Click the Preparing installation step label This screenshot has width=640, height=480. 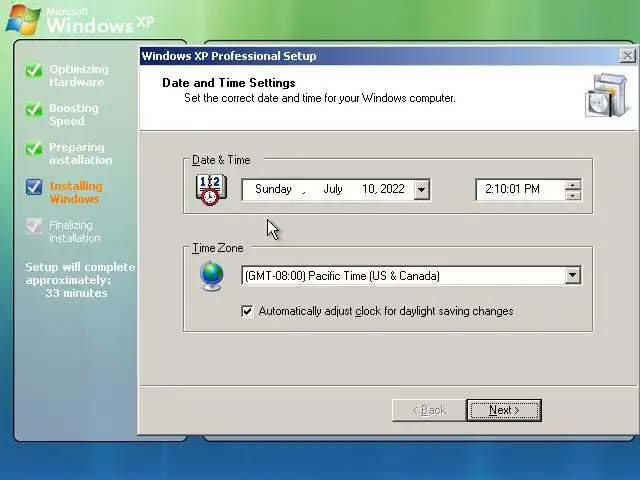pyautogui.click(x=80, y=153)
